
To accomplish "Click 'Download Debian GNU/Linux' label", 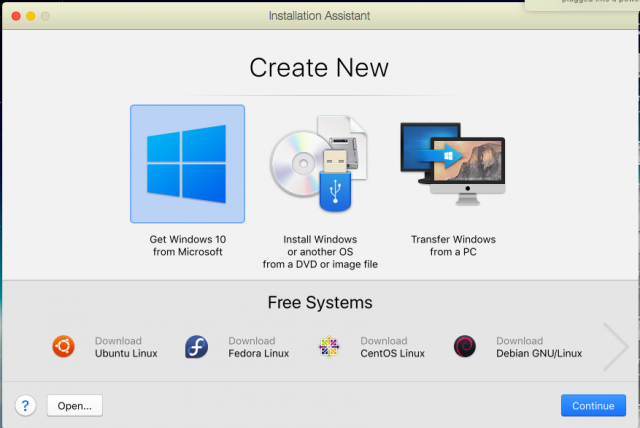I will [x=539, y=347].
